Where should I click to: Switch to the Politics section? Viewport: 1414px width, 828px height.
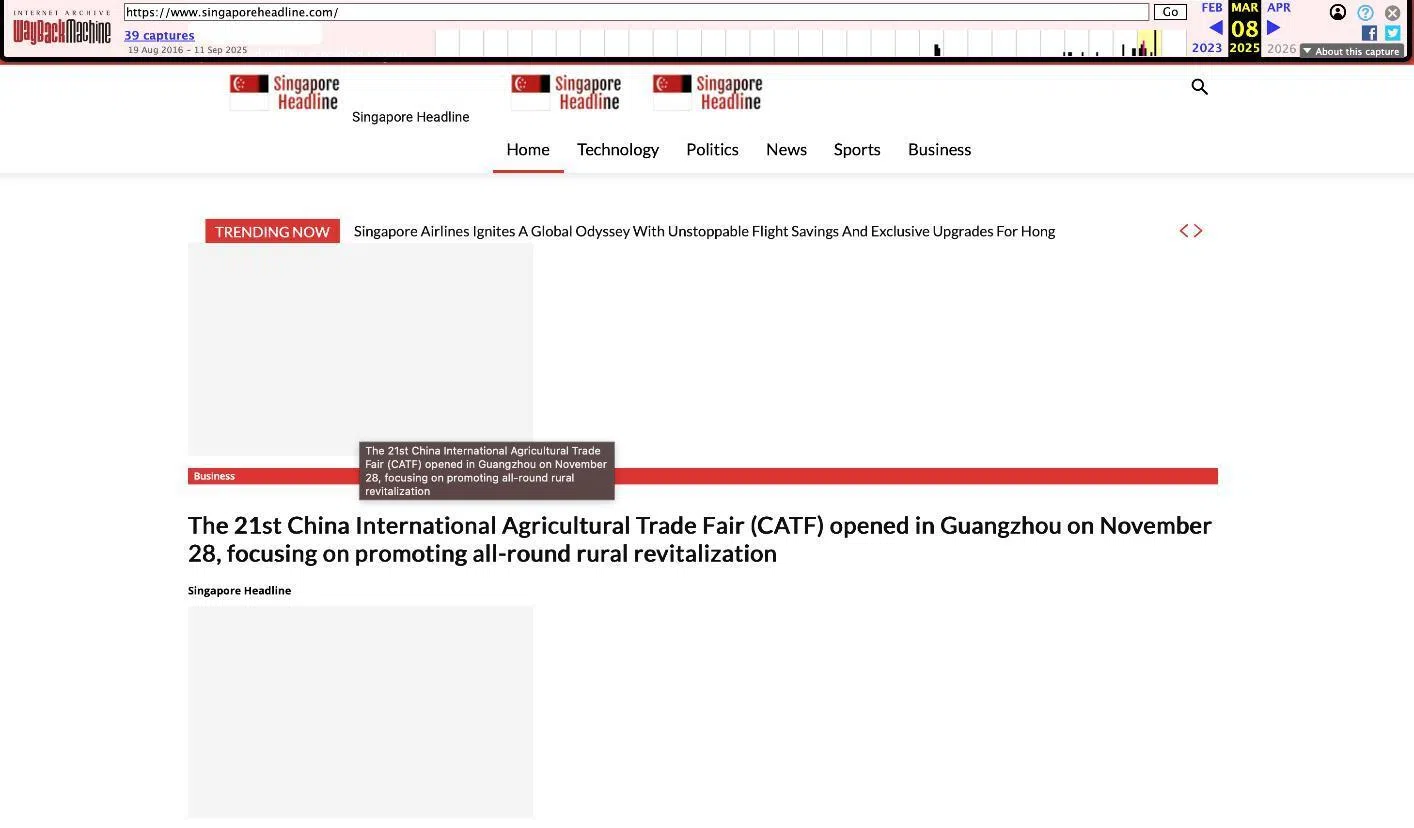[712, 149]
